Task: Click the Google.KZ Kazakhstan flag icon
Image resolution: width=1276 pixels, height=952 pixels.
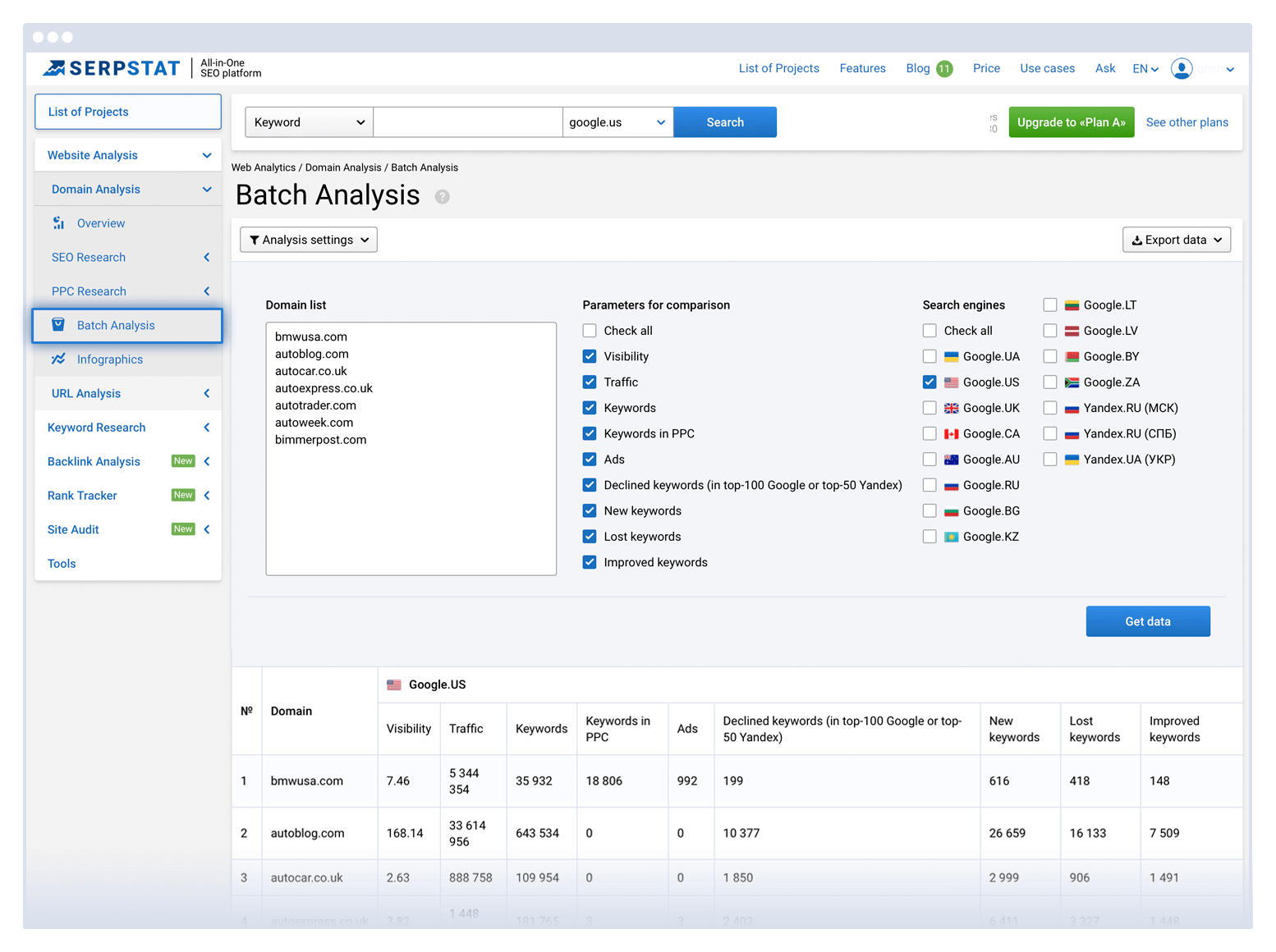Action: 951,537
